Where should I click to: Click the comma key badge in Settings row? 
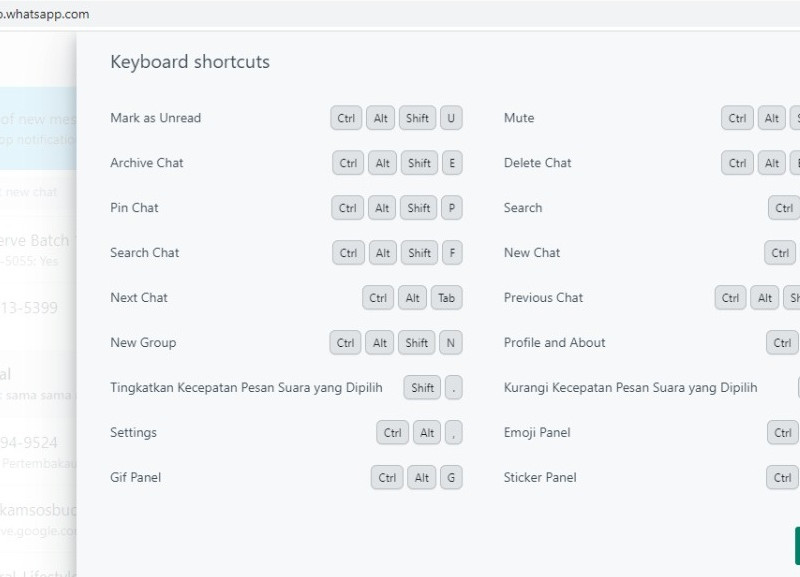click(x=454, y=433)
